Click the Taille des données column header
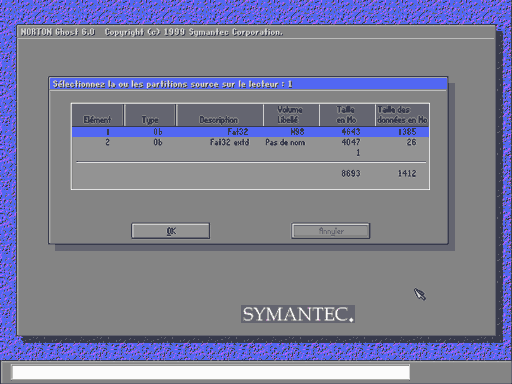This screenshot has height=384, width=512. (402, 115)
